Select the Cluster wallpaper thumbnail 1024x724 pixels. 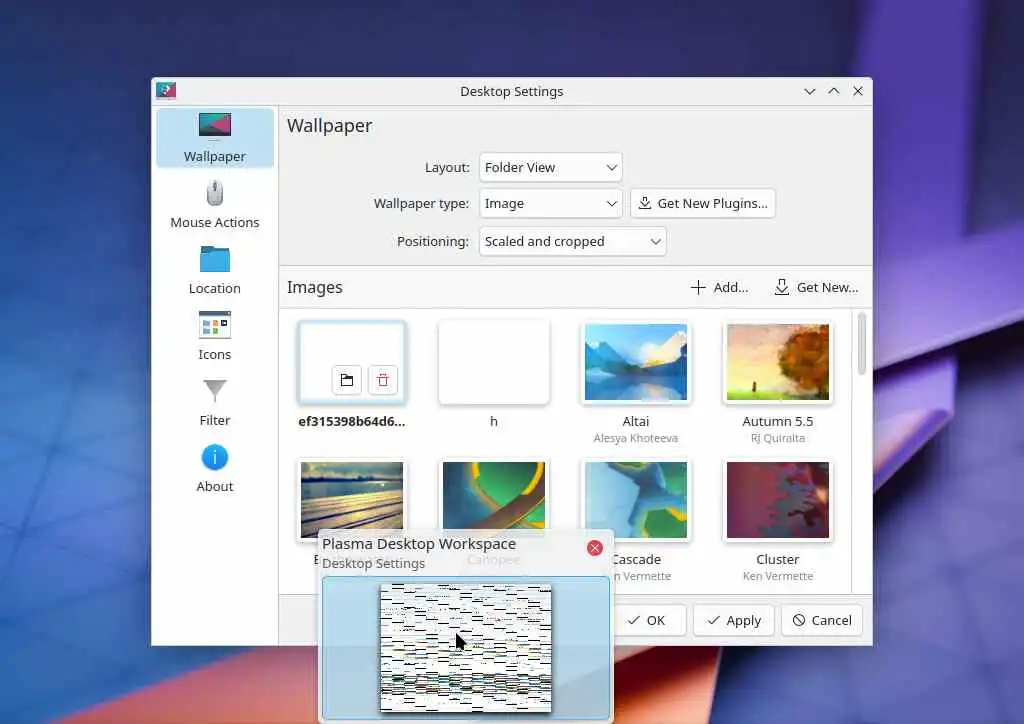coord(778,500)
